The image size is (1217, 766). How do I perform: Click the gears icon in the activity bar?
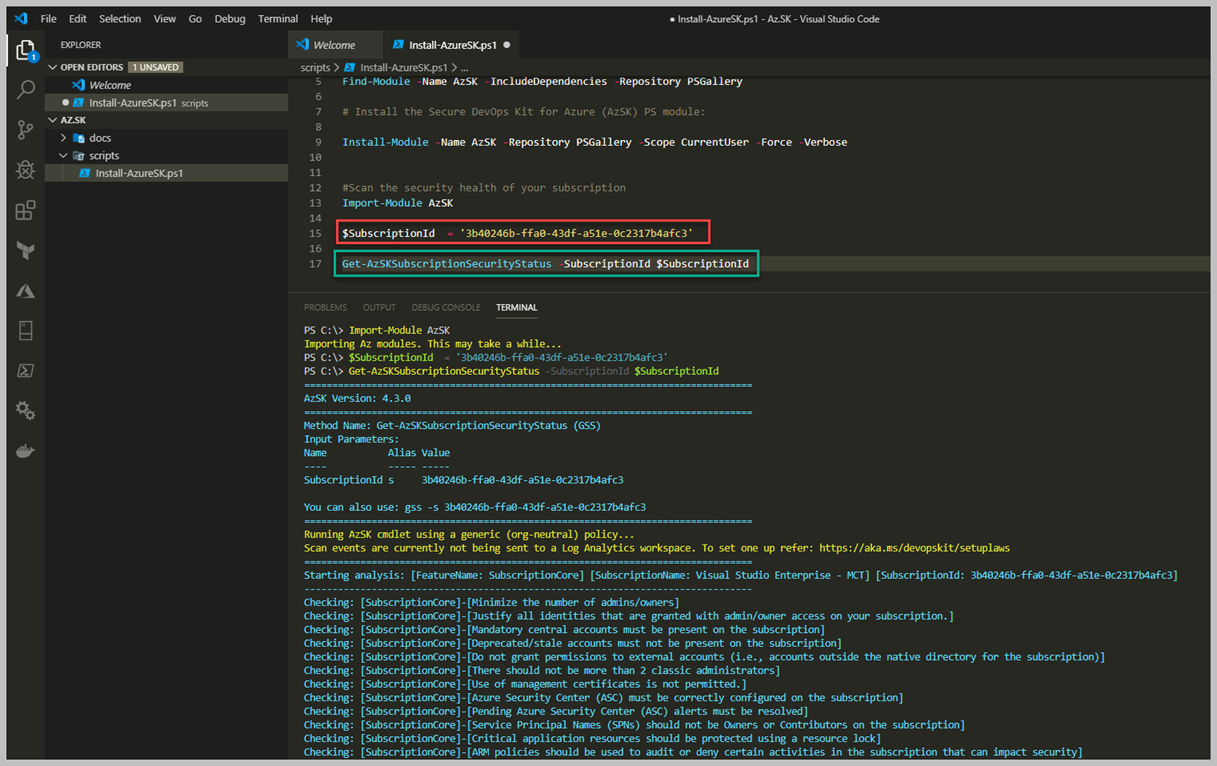click(25, 411)
